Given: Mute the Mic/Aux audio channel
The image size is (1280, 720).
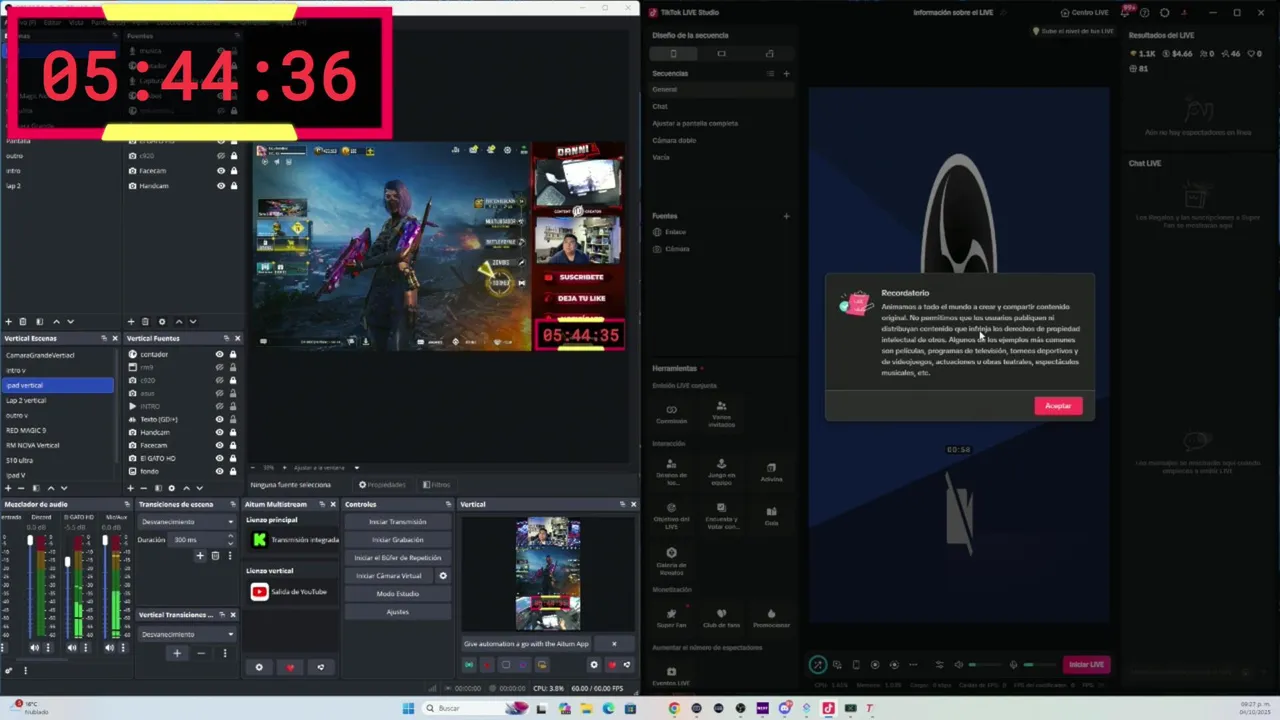Looking at the screenshot, I should click(110, 648).
